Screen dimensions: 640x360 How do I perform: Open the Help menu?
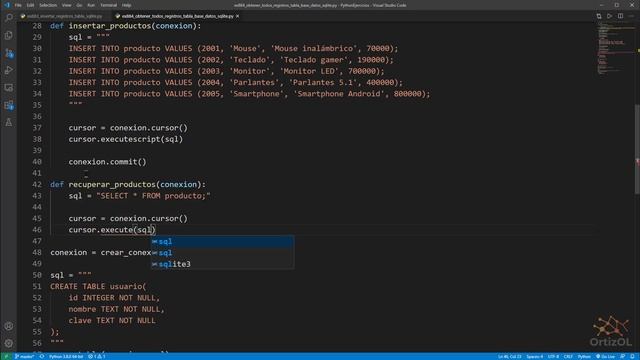pyautogui.click(x=127, y=5)
